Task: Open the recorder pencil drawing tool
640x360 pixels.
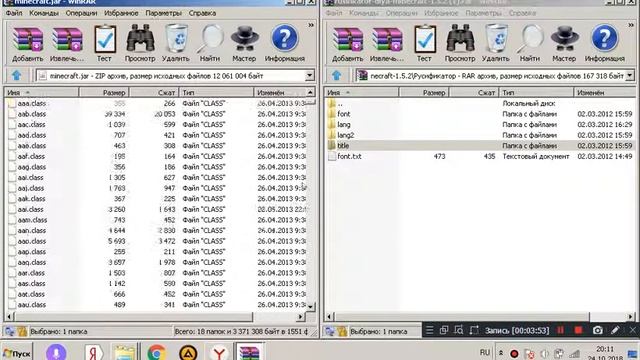Action: click(x=615, y=330)
